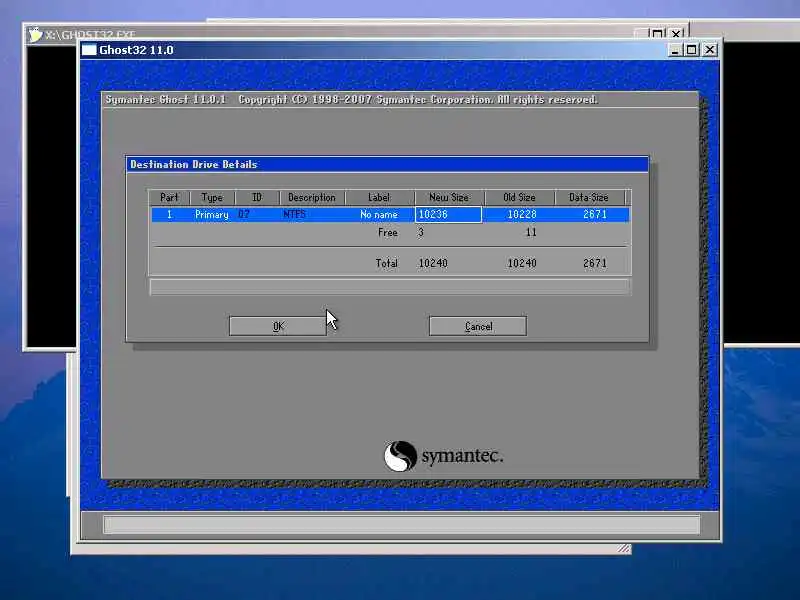Click the Old Size column header

click(x=519, y=197)
